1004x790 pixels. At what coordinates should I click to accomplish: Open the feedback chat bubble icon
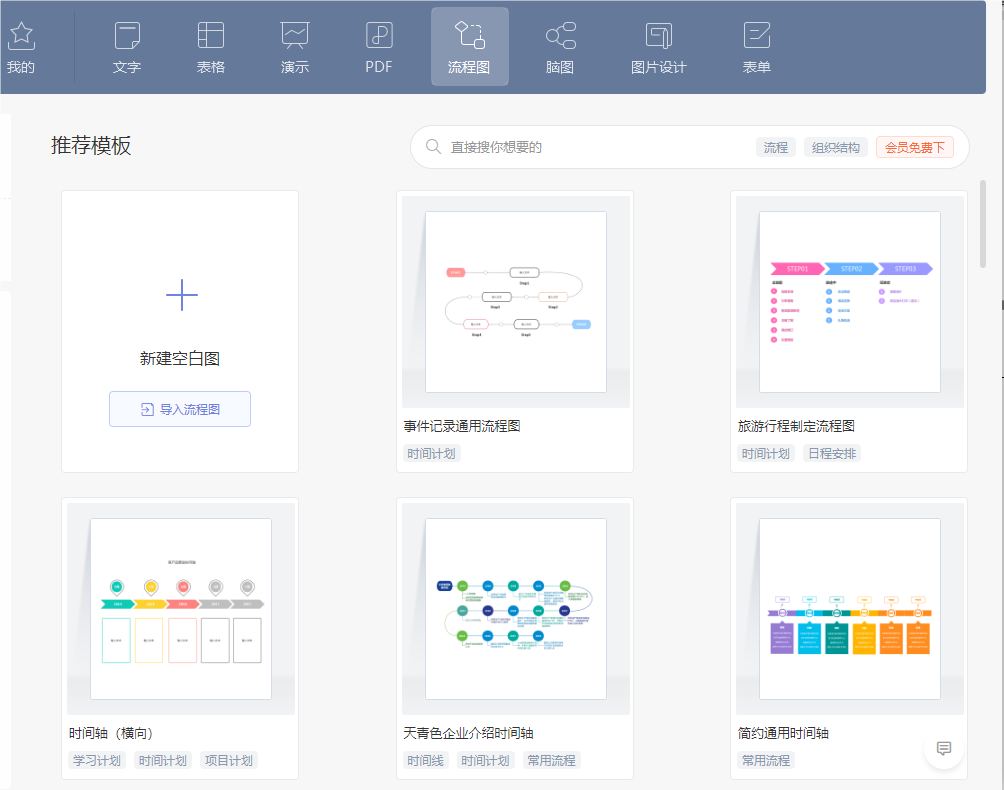click(942, 747)
